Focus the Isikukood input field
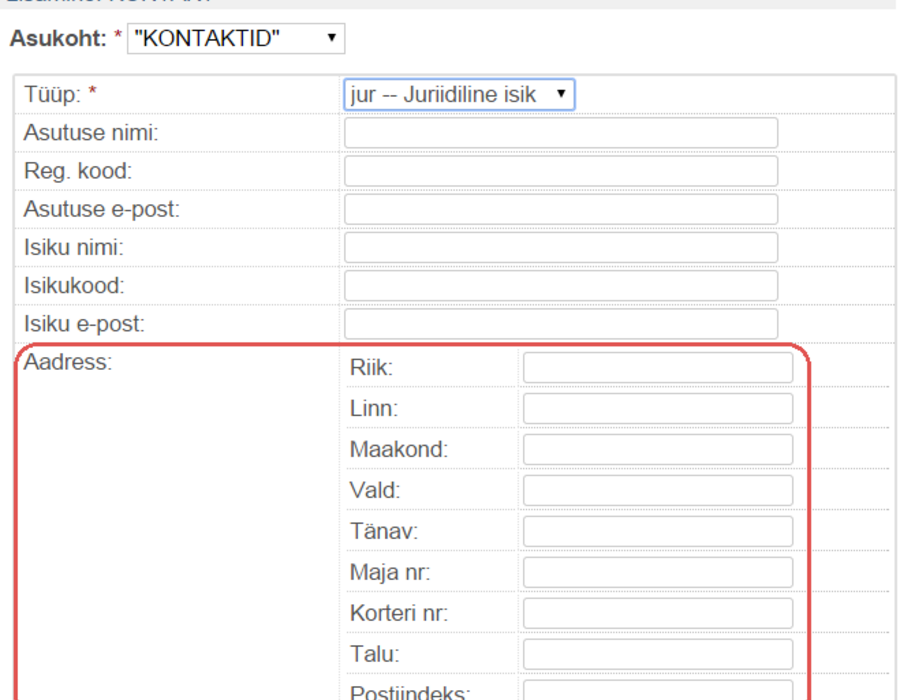 click(x=561, y=286)
